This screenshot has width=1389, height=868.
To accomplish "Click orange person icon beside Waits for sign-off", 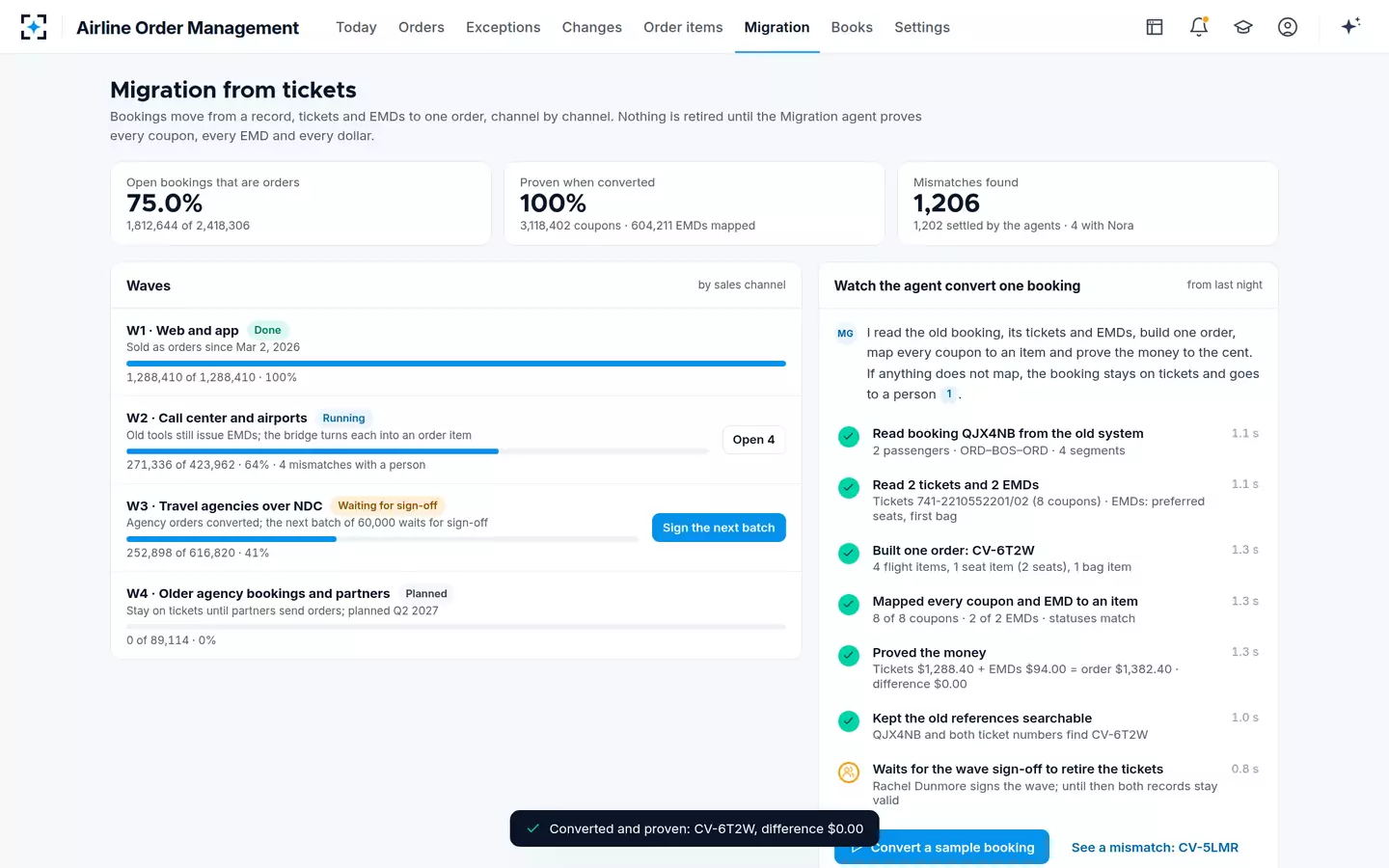I will [x=849, y=772].
